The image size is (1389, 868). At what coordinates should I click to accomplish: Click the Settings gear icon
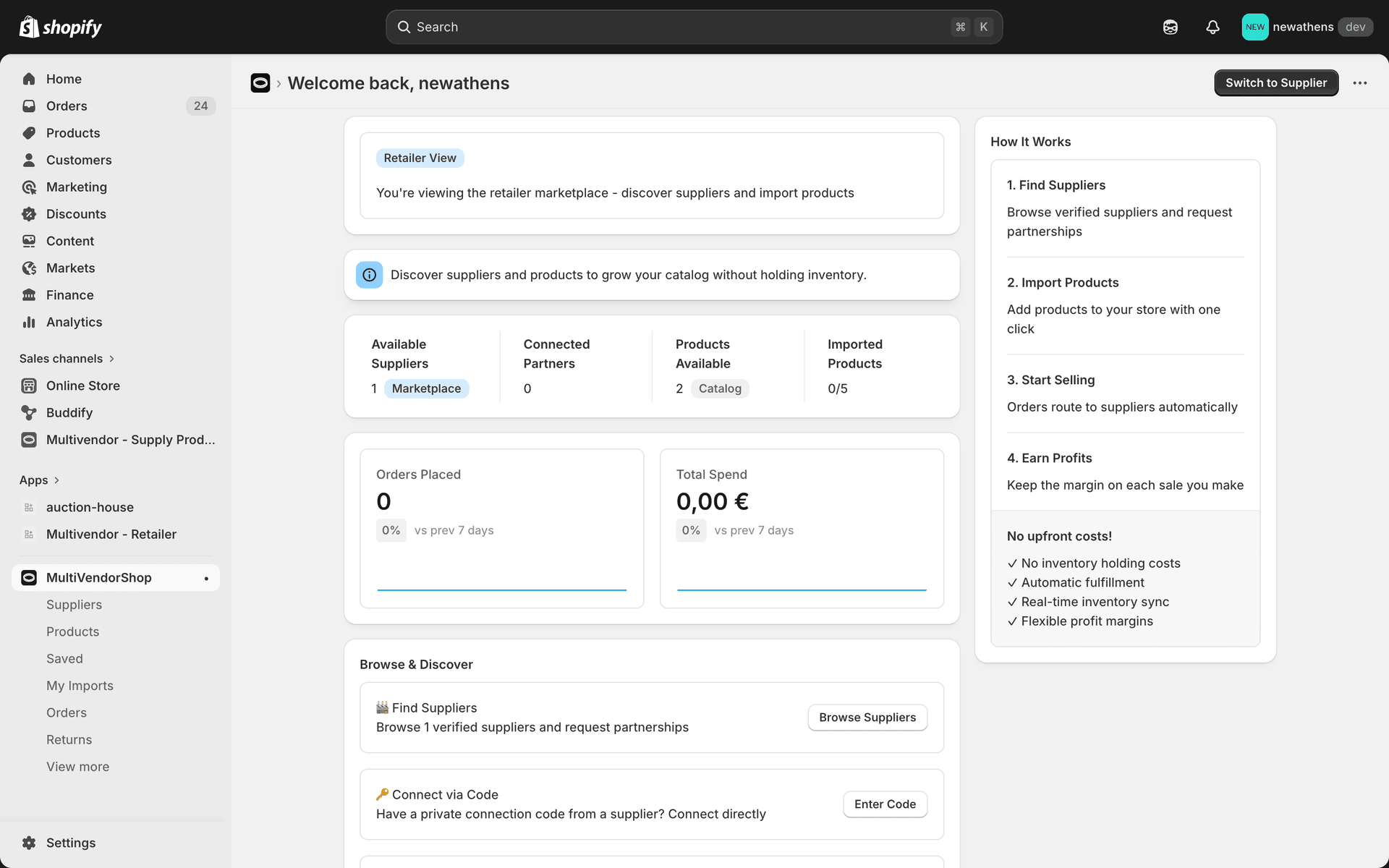pyautogui.click(x=29, y=843)
